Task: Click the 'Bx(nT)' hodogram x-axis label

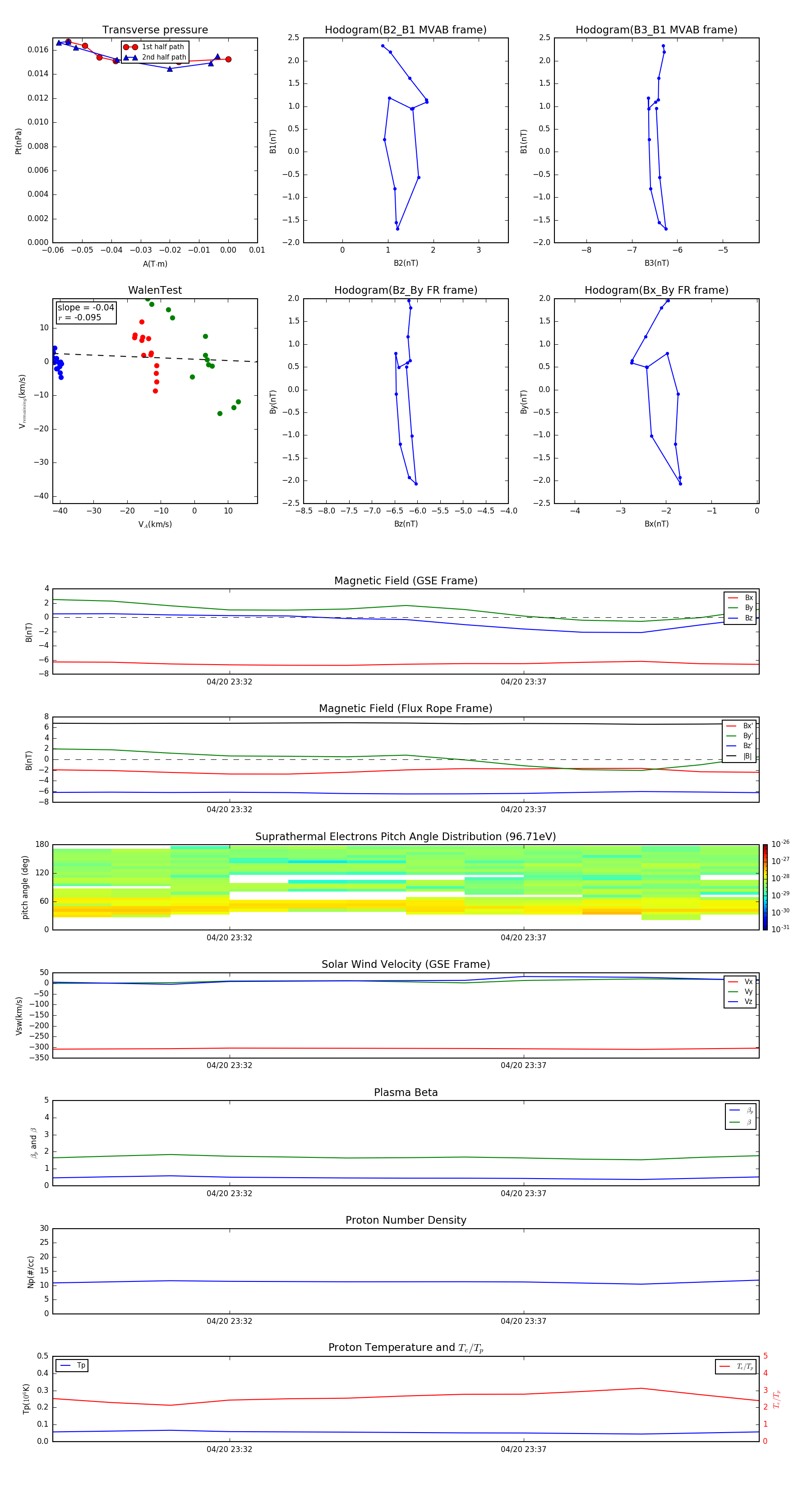Action: point(656,524)
